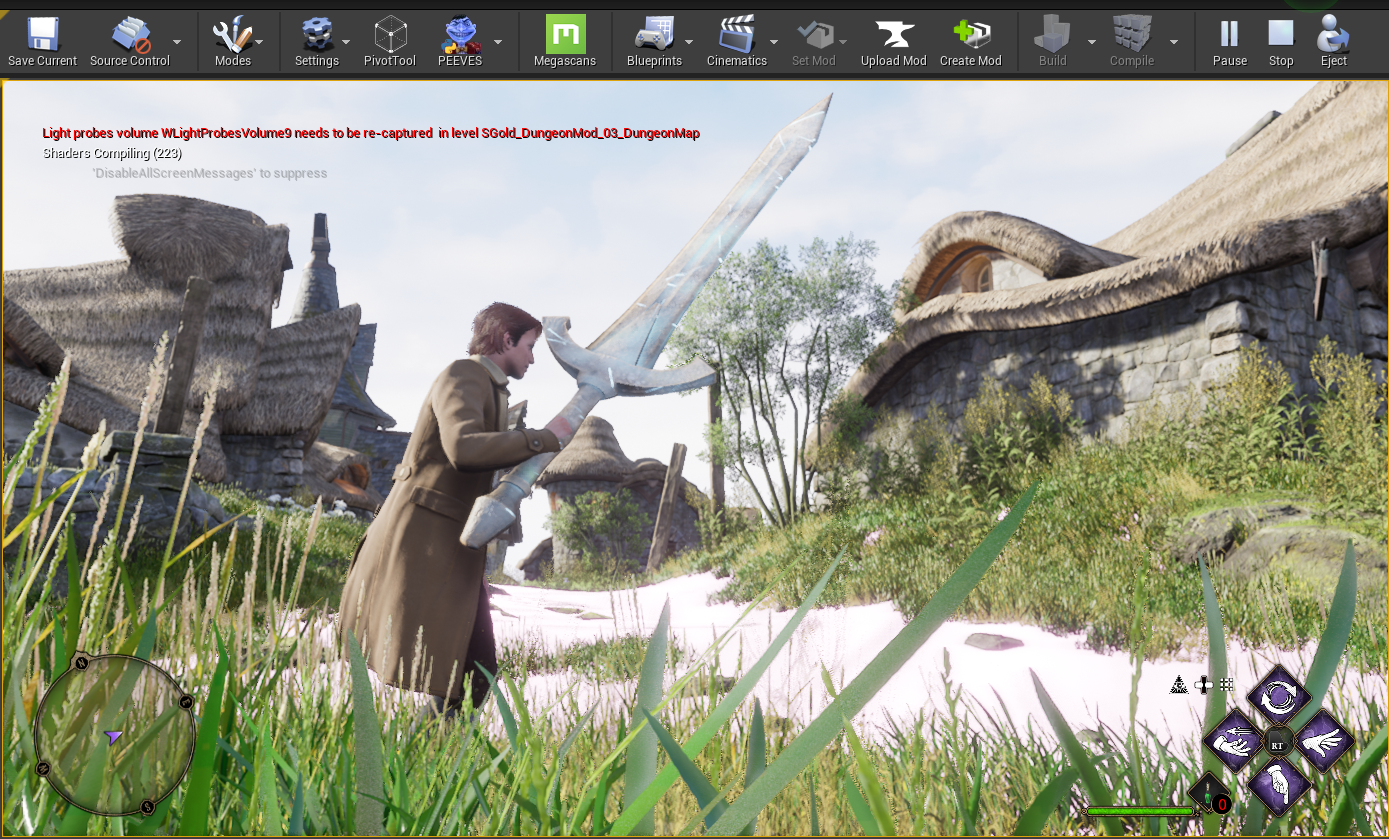1389x839 pixels.
Task: Click the RT trigger badge in spell wheel
Action: (1278, 743)
